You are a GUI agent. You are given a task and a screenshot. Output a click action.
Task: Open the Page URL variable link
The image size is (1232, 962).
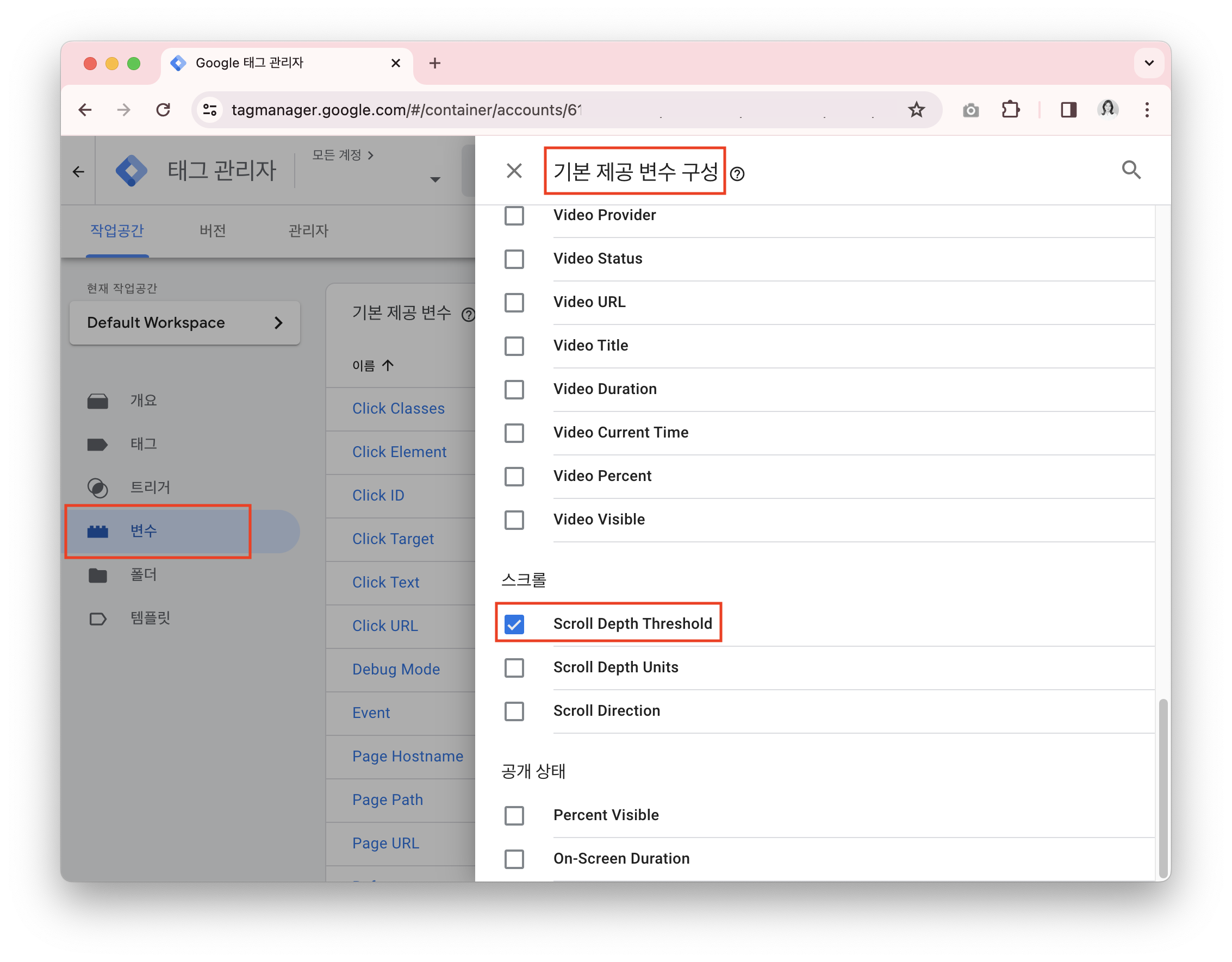[385, 842]
